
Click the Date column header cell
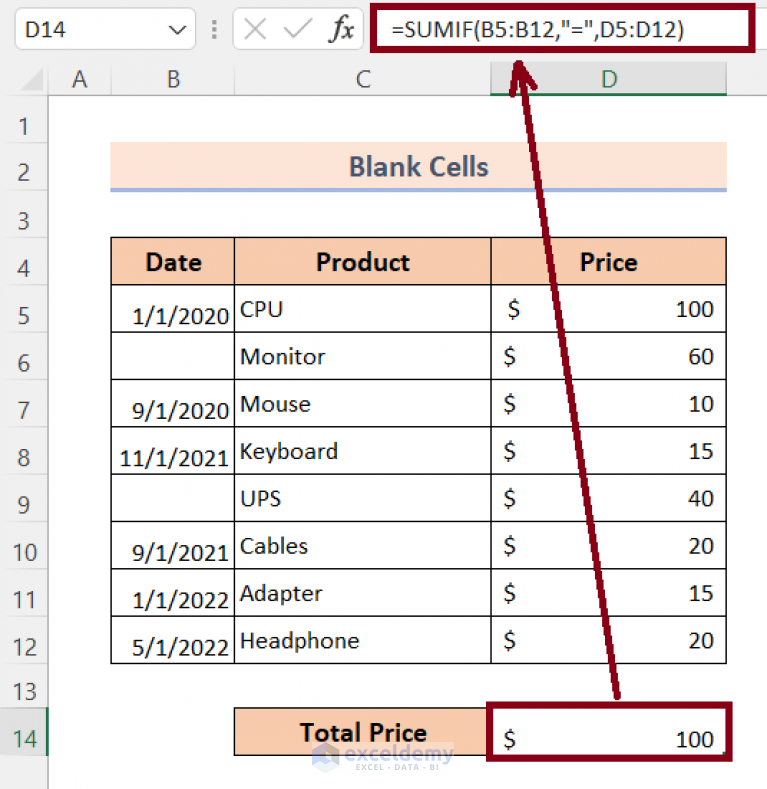click(173, 262)
